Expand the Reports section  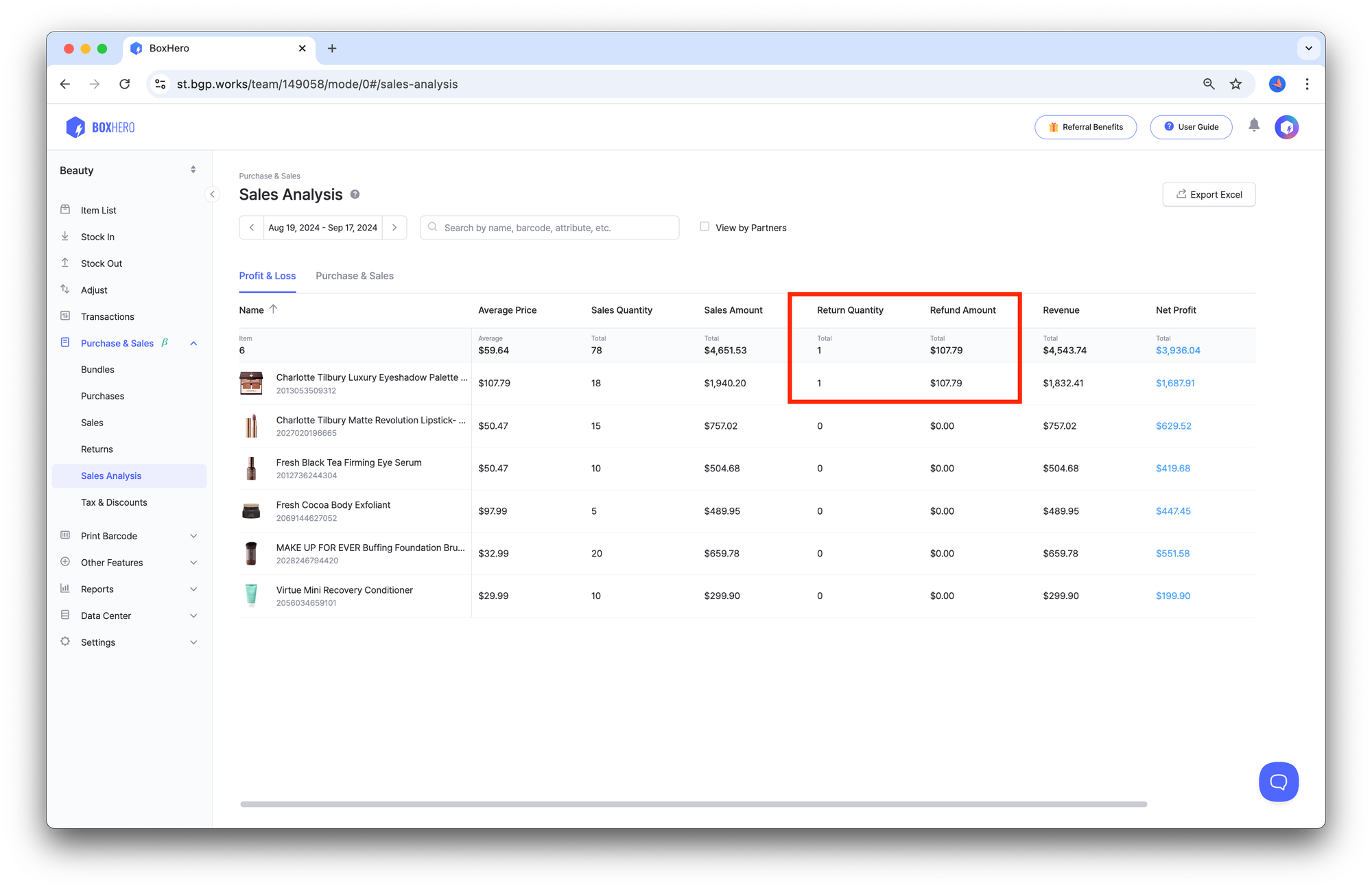pos(193,589)
